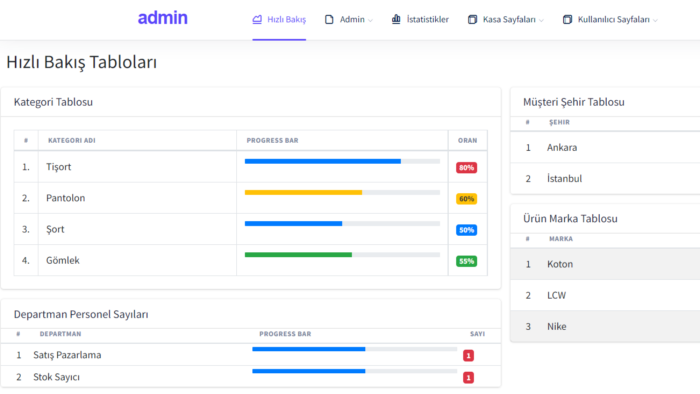
Task: Expand the Kasa Sayfaları dropdown chevron
Action: click(x=541, y=21)
